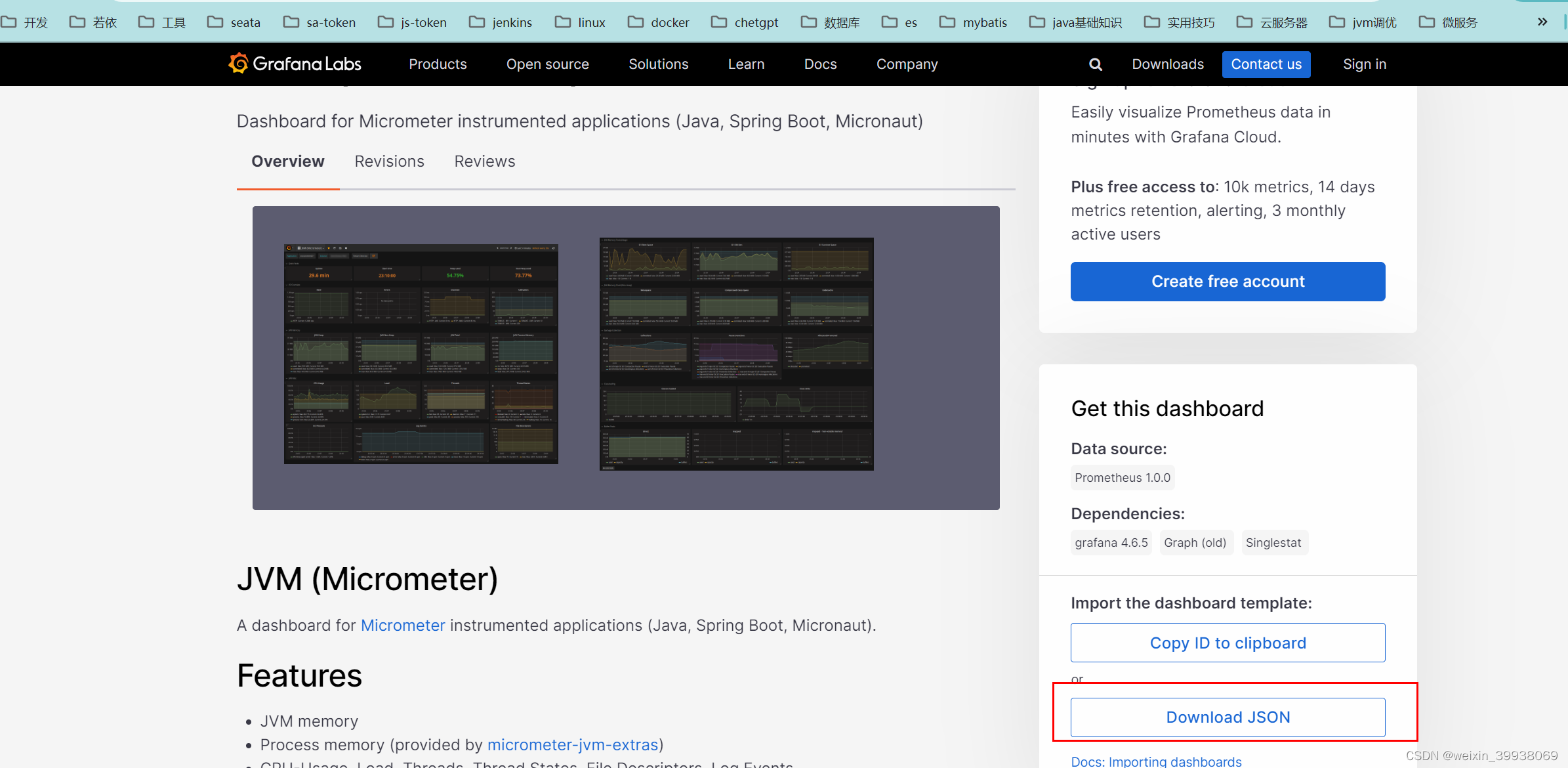This screenshot has height=768, width=1568.
Task: Open the Docs nav item
Action: click(820, 64)
